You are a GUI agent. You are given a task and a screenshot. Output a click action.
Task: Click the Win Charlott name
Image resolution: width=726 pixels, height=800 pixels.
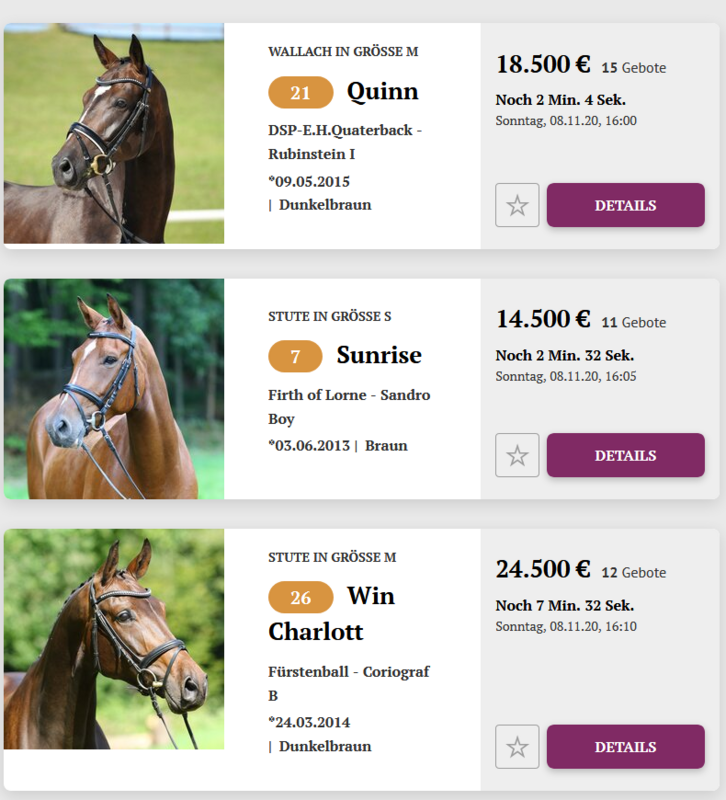coord(331,614)
